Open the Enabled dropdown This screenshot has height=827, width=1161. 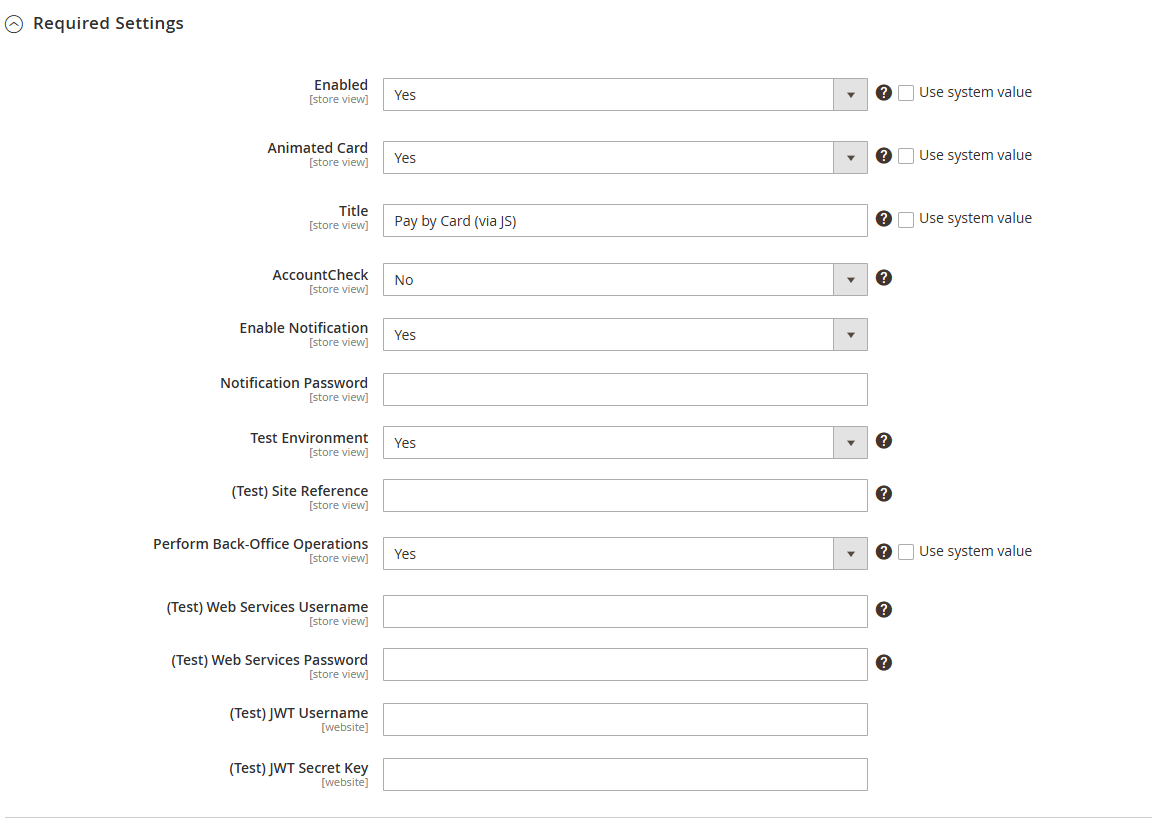click(x=625, y=95)
